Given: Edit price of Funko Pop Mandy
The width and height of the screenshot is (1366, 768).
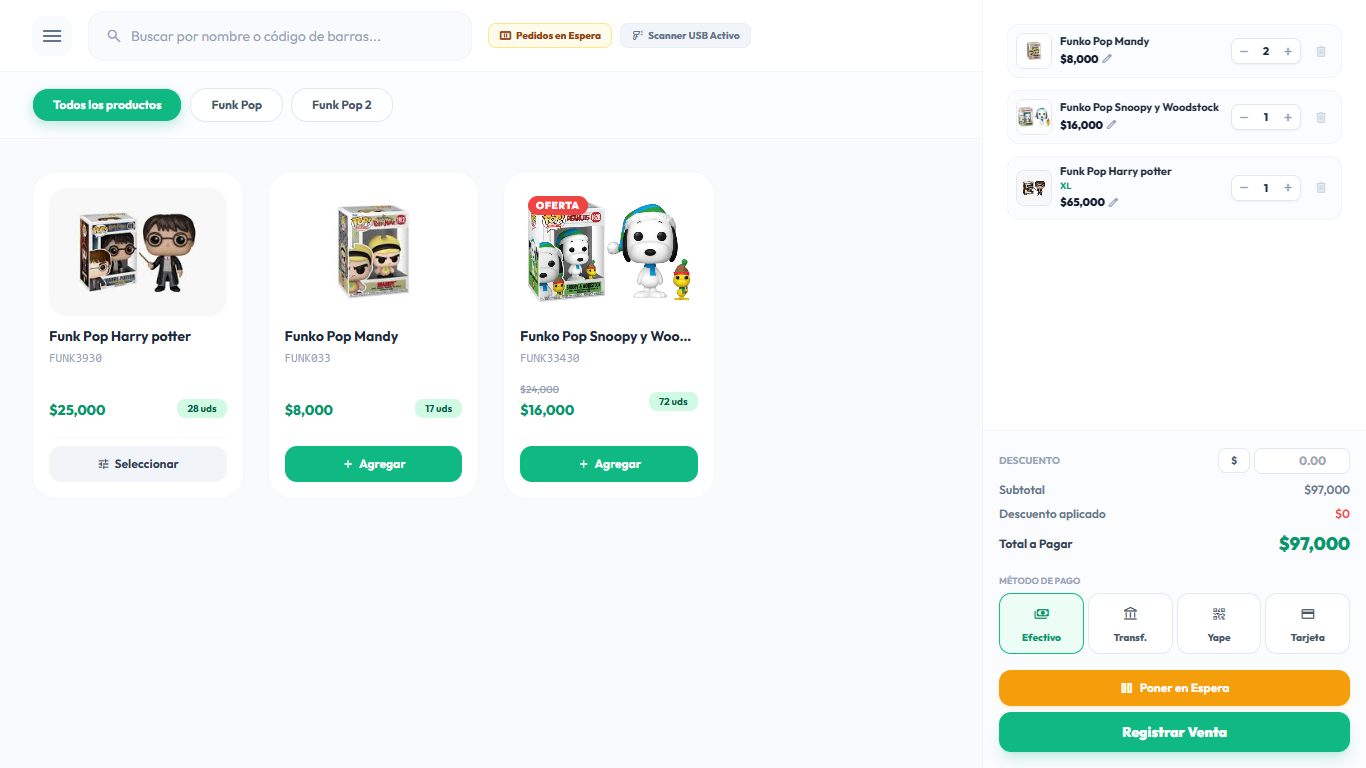Looking at the screenshot, I should [1107, 59].
